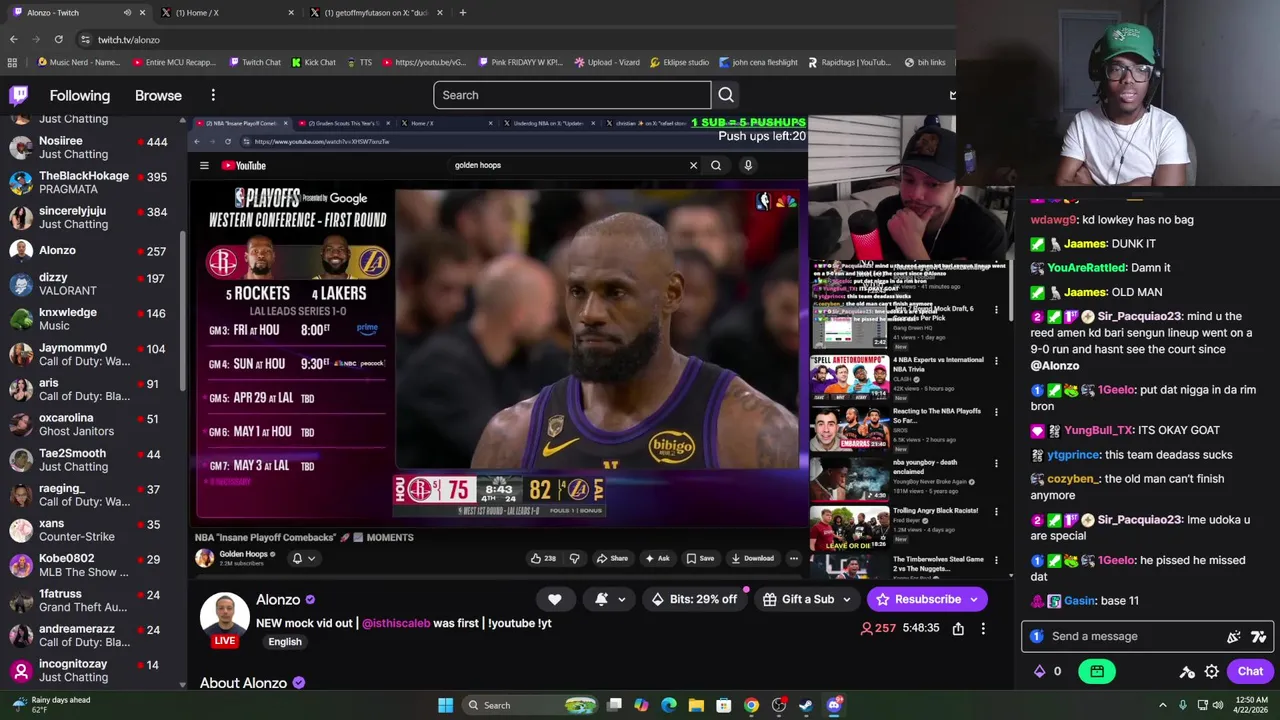Open channel points balance icon
The image size is (1280, 720).
pyautogui.click(x=1039, y=671)
